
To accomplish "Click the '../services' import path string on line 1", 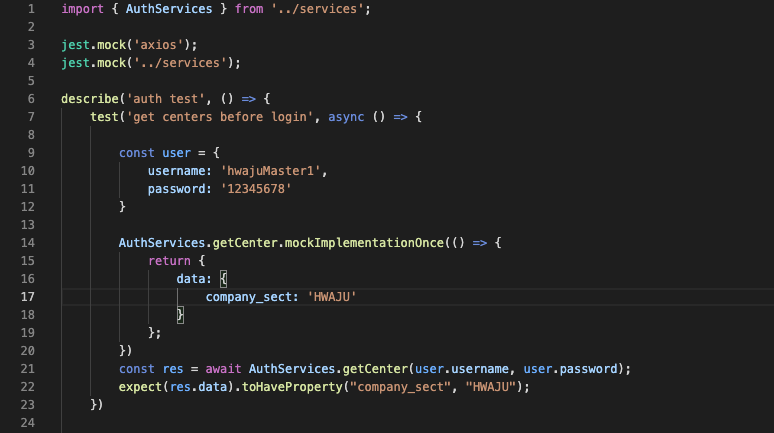I will [x=317, y=9].
